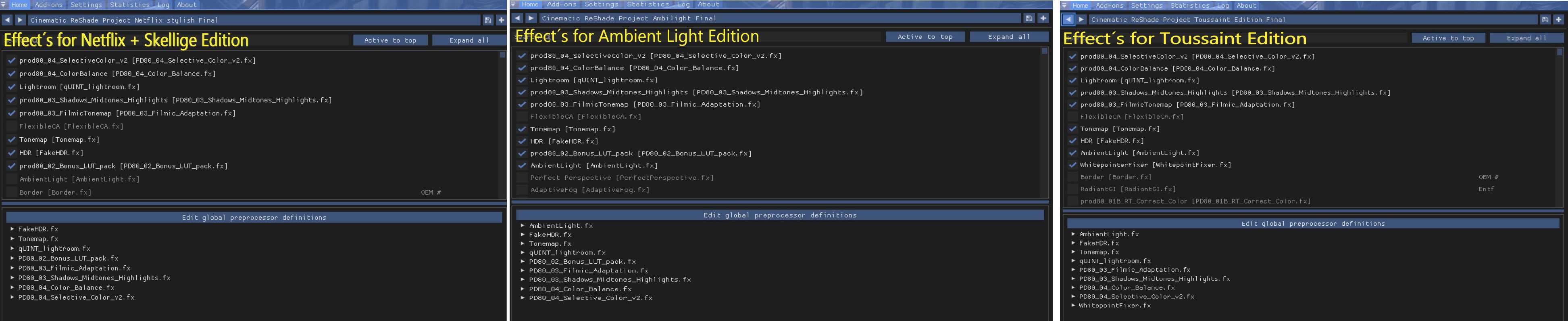Expand WhitepointFixer.fx preprocessor definitions
Screen dimensions: 1568x321
1073,306
